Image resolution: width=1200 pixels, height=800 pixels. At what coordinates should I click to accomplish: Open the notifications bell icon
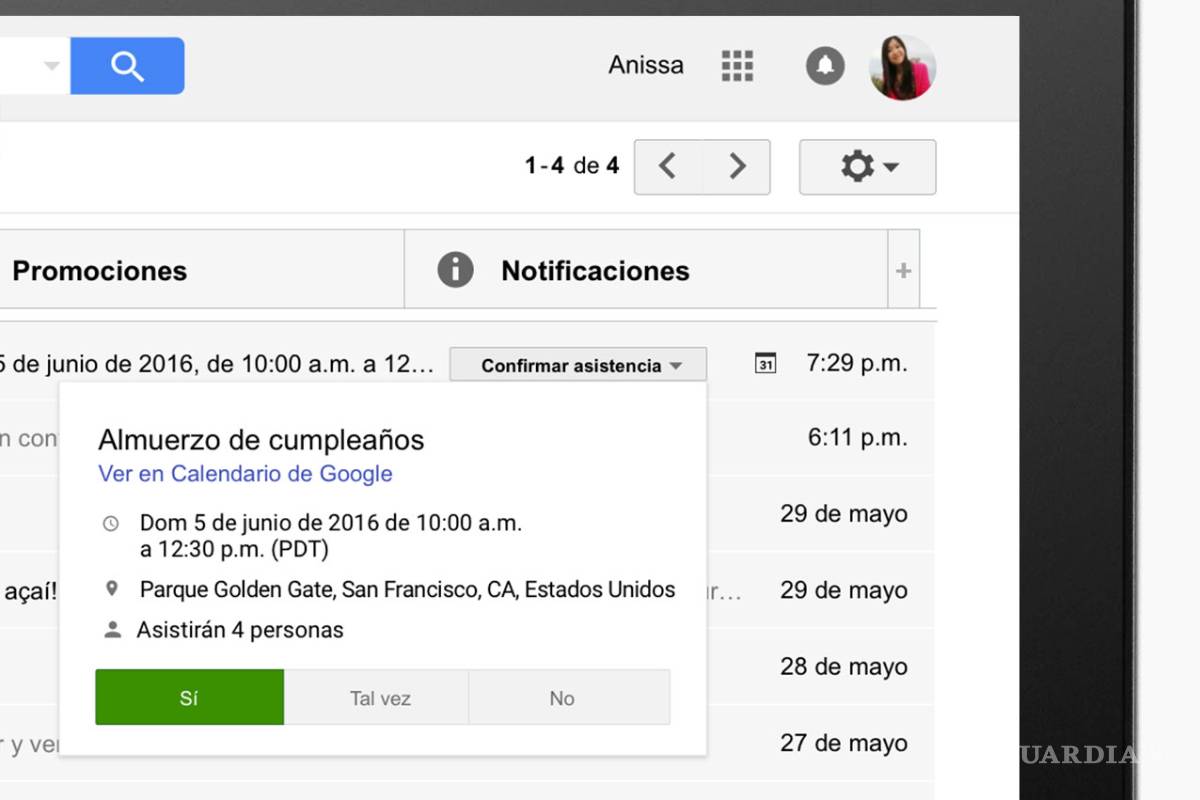[824, 65]
